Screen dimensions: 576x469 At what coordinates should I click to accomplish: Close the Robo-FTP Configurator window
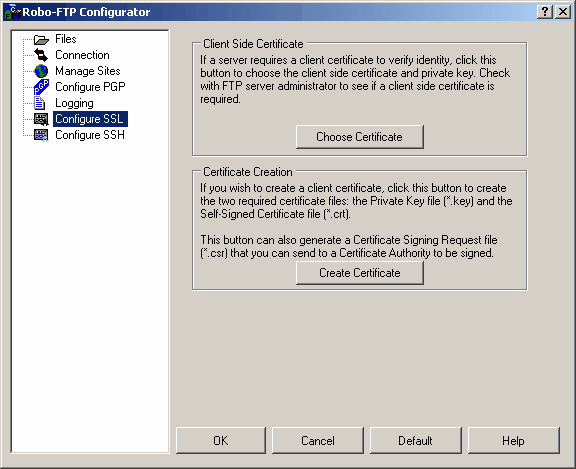point(562,12)
